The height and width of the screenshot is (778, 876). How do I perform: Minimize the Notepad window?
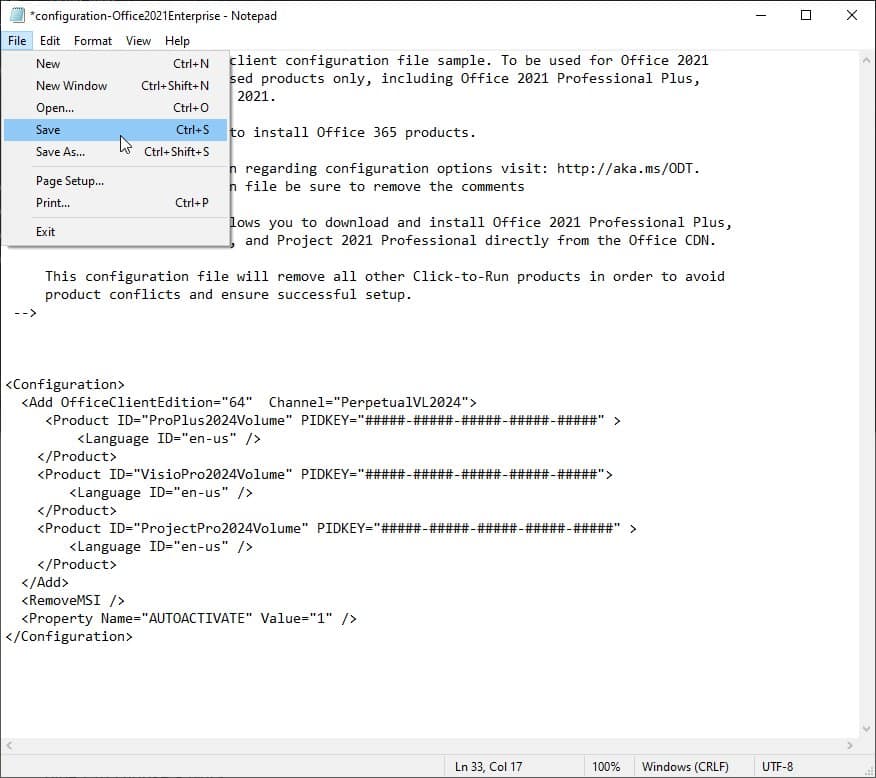click(760, 15)
